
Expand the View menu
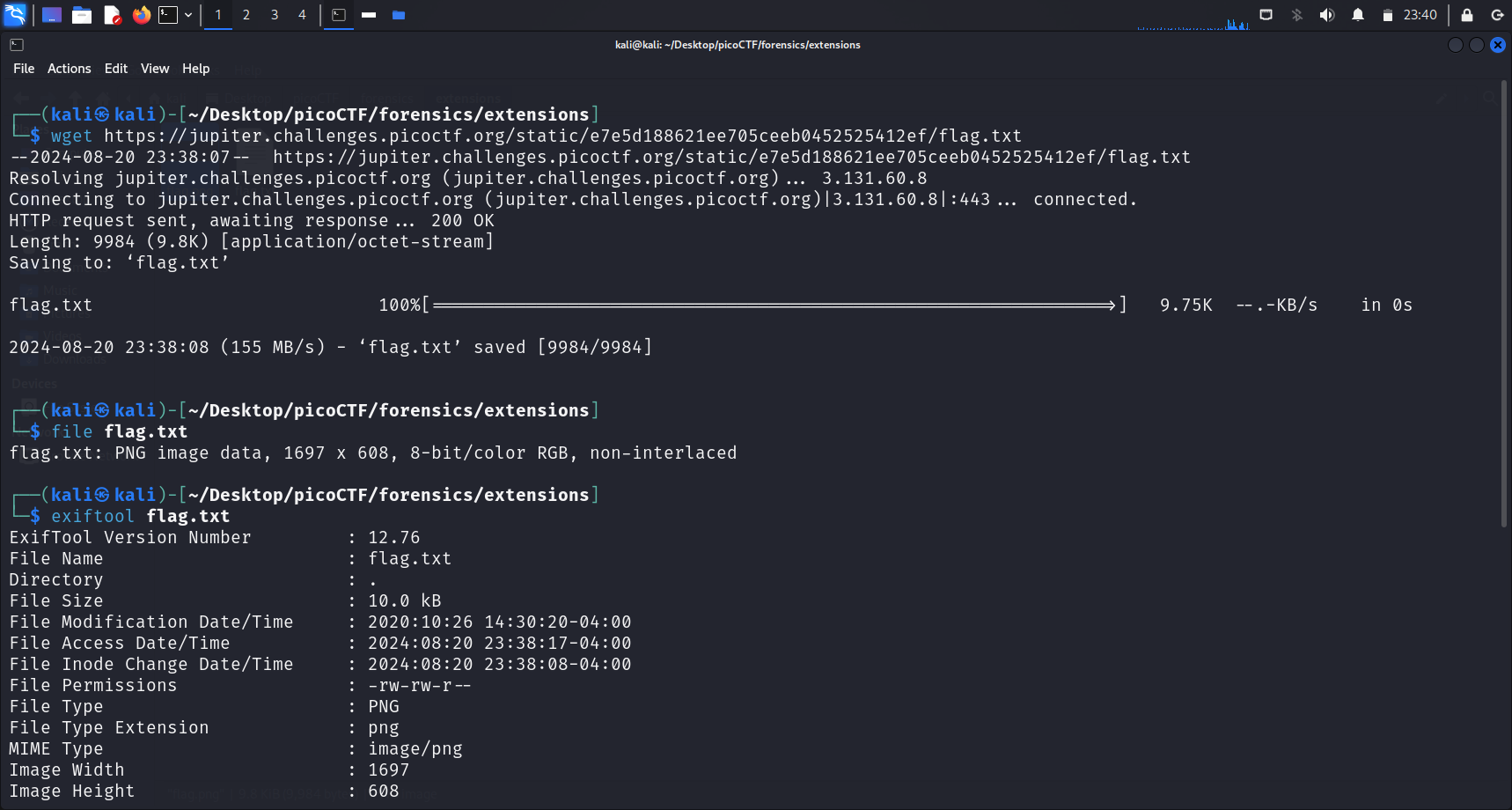(x=155, y=69)
